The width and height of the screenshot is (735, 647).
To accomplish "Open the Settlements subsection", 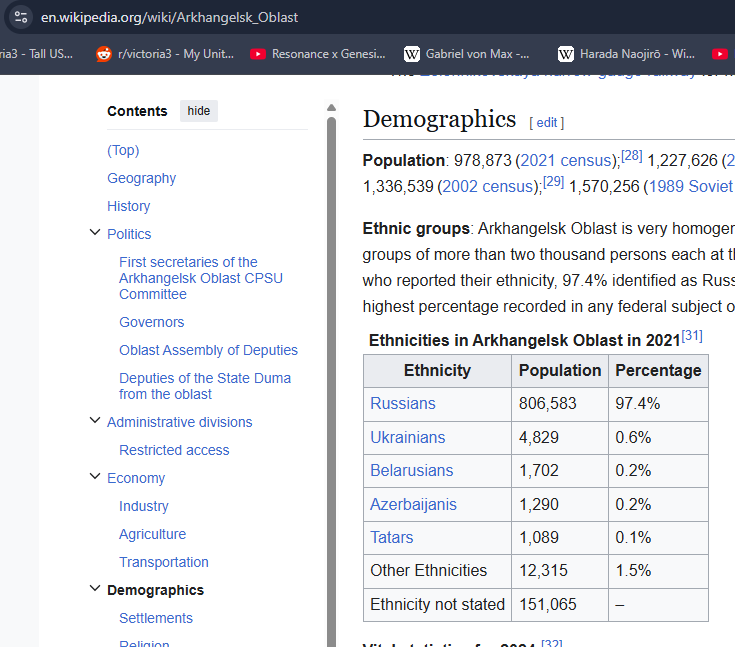I will click(x=156, y=618).
